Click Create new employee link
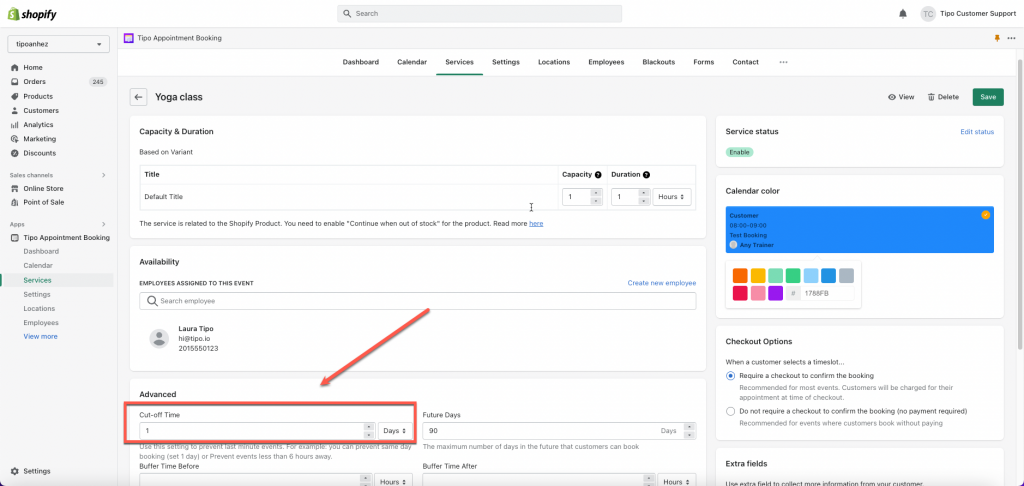The image size is (1024, 486). [x=662, y=283]
